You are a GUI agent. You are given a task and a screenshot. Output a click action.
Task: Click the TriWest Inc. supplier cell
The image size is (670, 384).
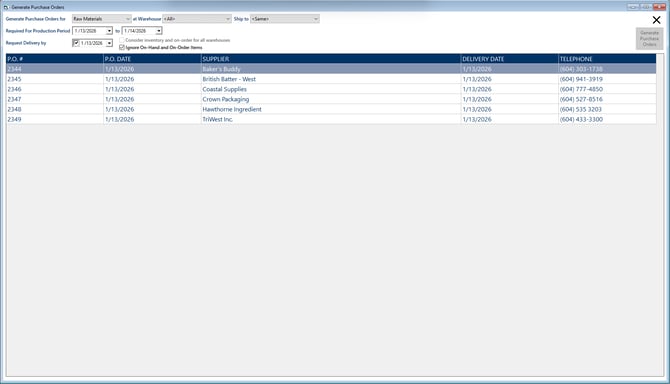click(x=331, y=119)
